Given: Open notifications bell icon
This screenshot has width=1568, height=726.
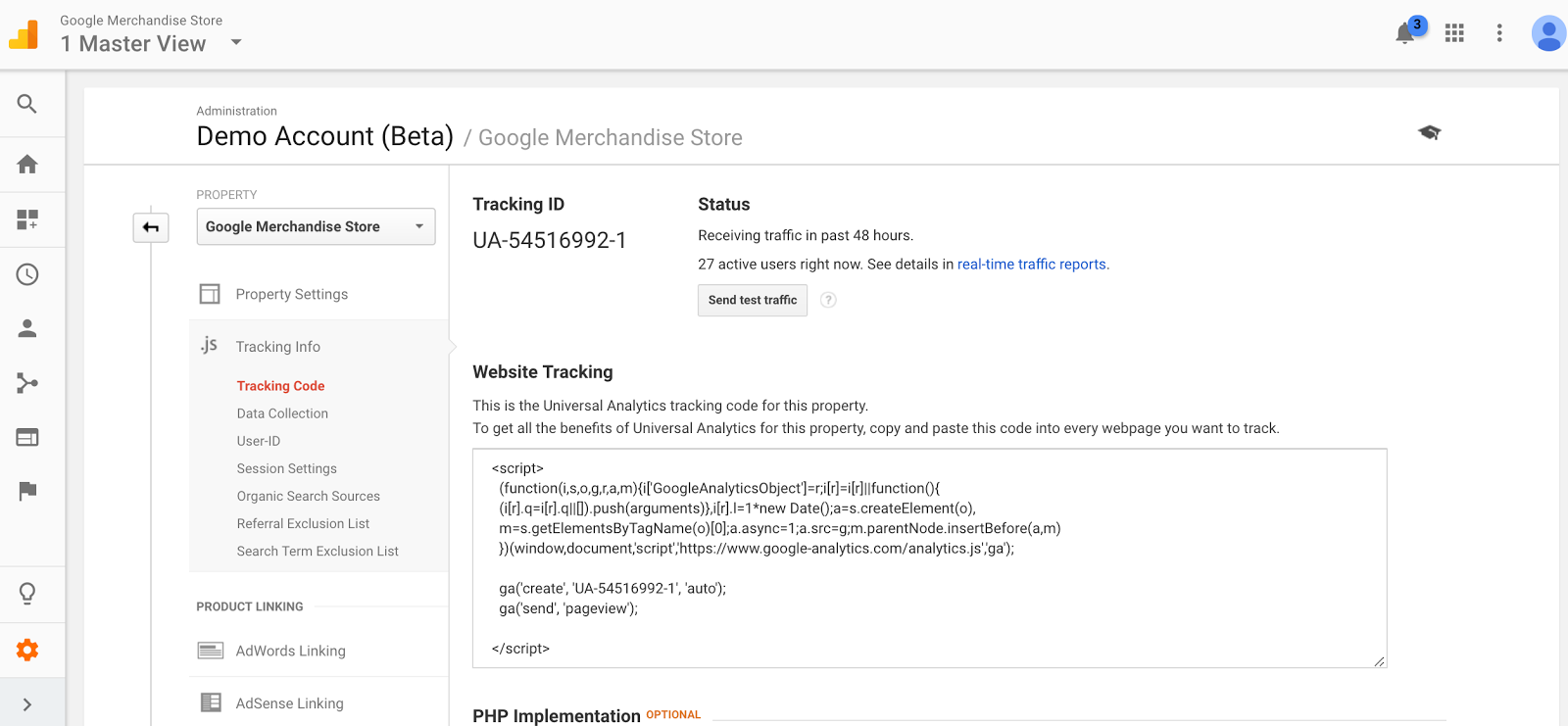Looking at the screenshot, I should click(x=1405, y=33).
